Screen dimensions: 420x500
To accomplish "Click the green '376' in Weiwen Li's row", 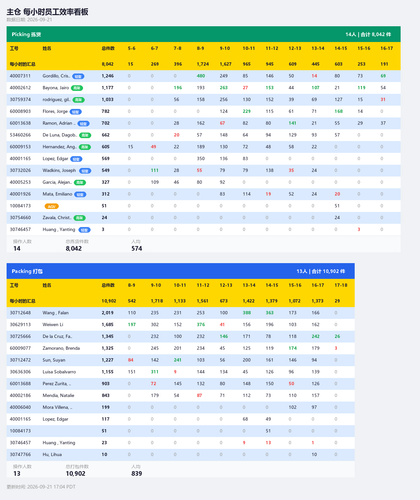I will (x=201, y=325).
